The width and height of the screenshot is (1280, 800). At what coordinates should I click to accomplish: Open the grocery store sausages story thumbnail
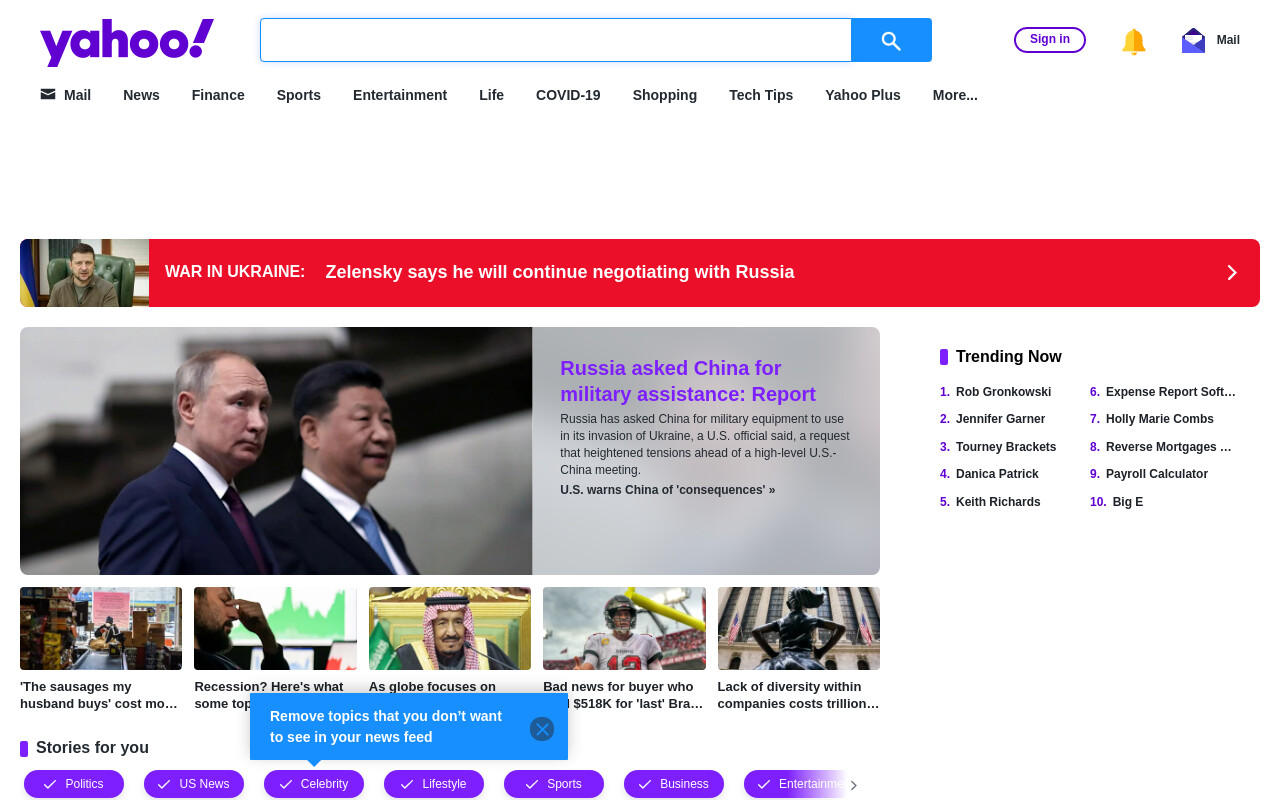click(x=101, y=628)
